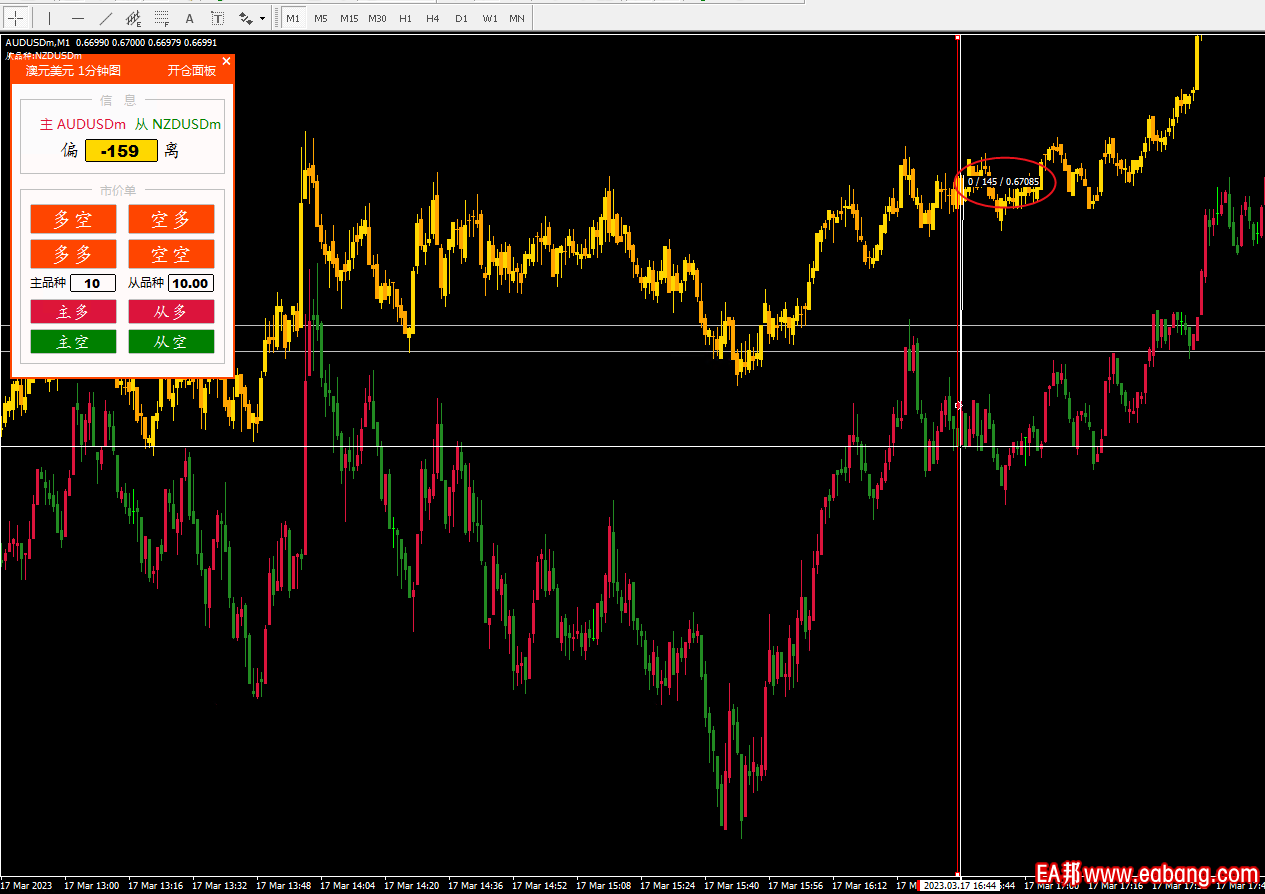The image size is (1265, 894).
Task: Click the yellow -159 deviation value
Action: click(x=122, y=151)
